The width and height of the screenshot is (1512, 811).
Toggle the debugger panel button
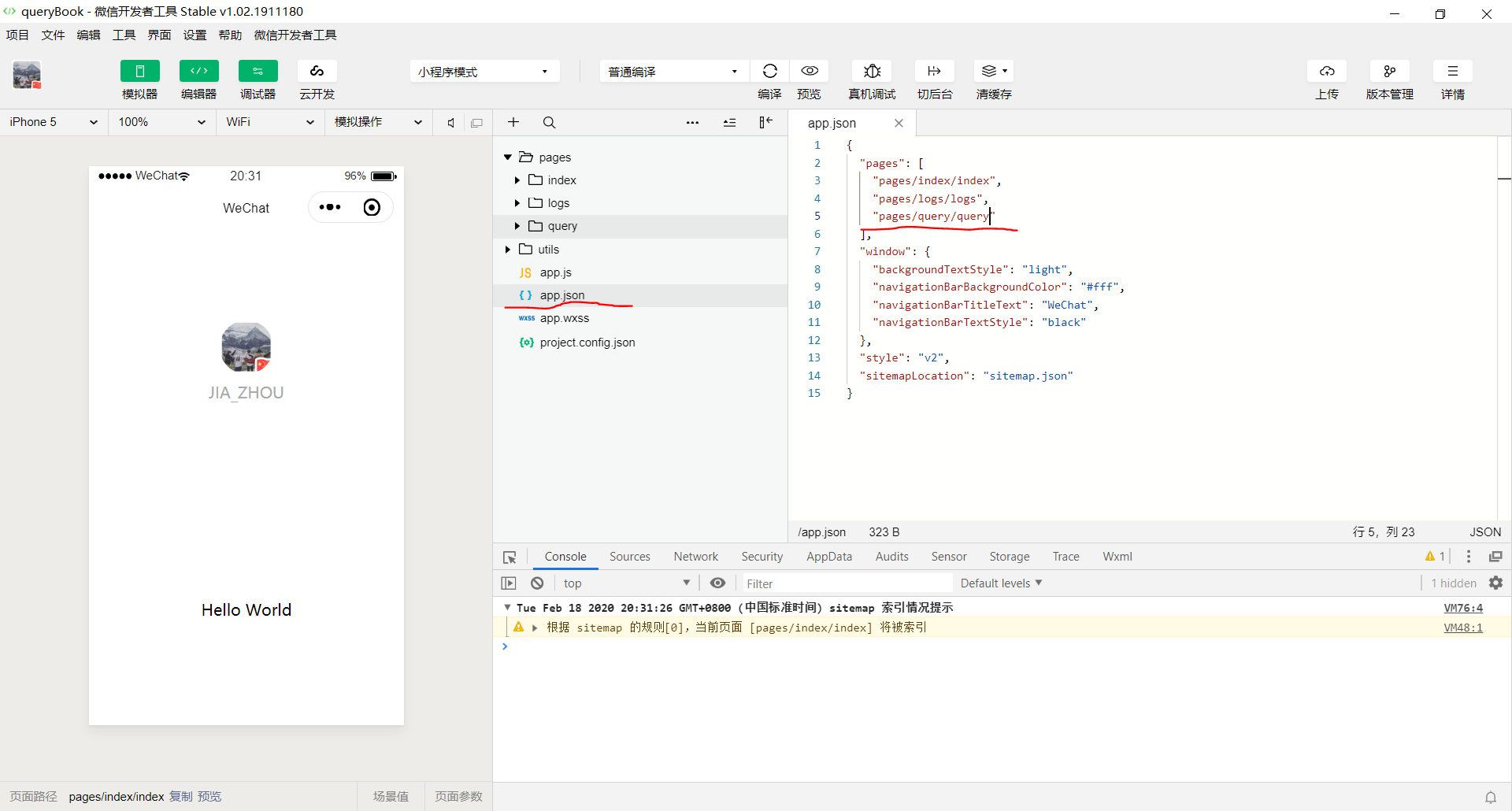point(258,72)
